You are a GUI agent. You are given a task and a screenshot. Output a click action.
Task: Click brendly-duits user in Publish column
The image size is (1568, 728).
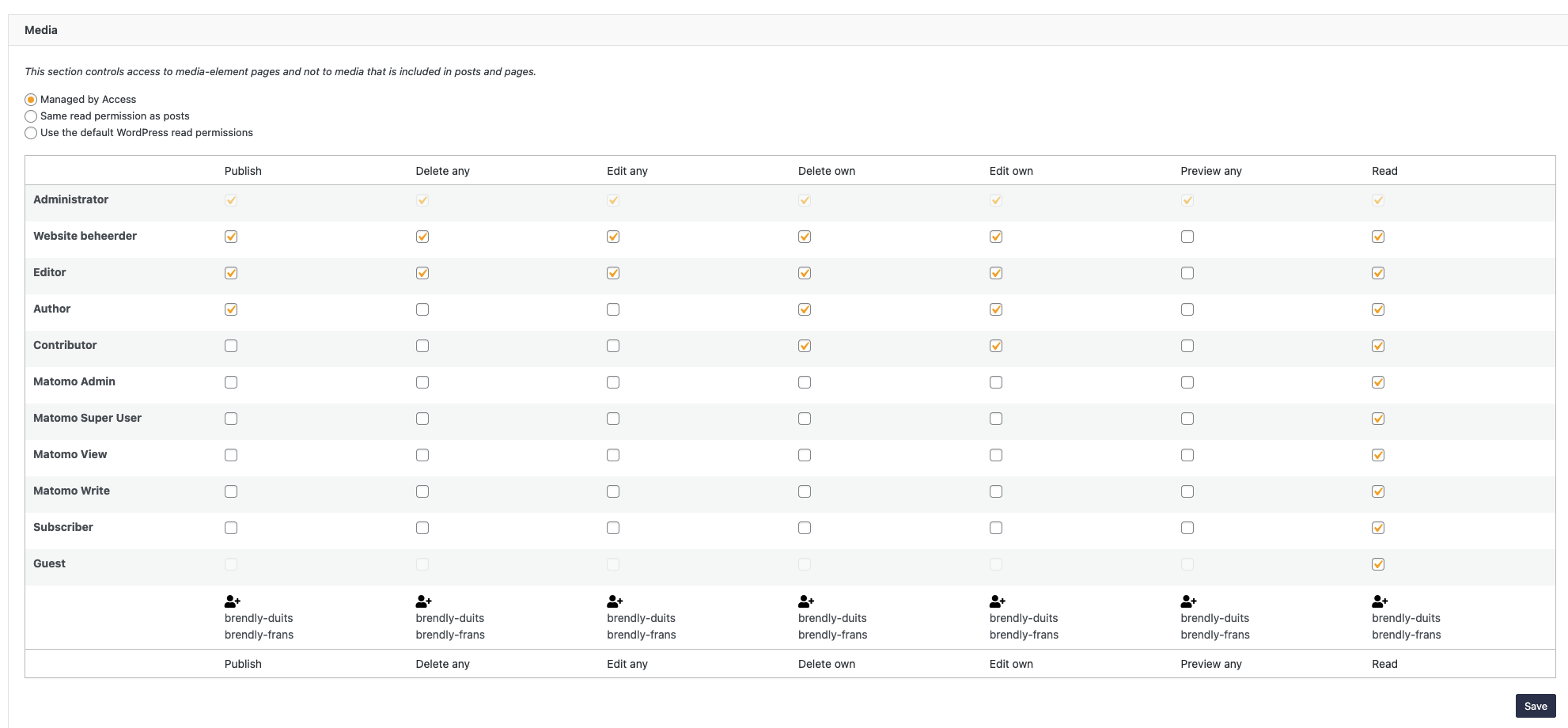click(259, 618)
